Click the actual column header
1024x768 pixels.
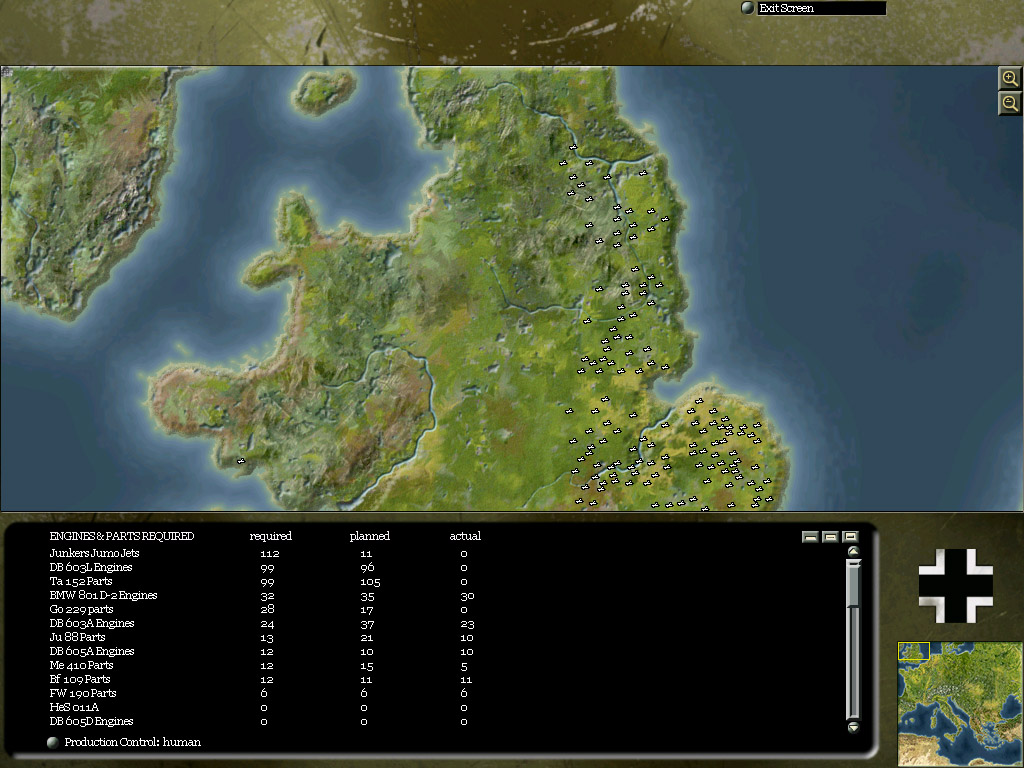(x=465, y=536)
